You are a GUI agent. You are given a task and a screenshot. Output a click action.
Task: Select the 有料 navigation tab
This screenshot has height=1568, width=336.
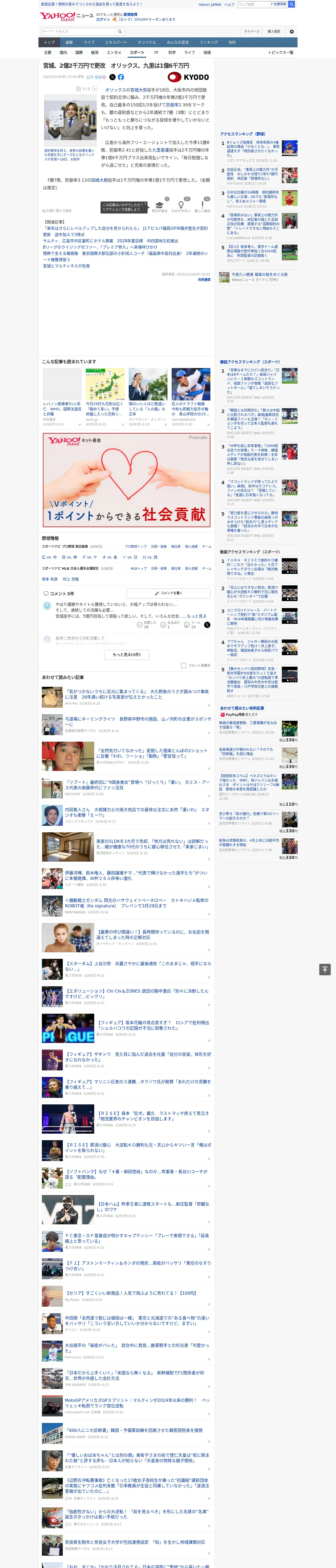click(232, 43)
